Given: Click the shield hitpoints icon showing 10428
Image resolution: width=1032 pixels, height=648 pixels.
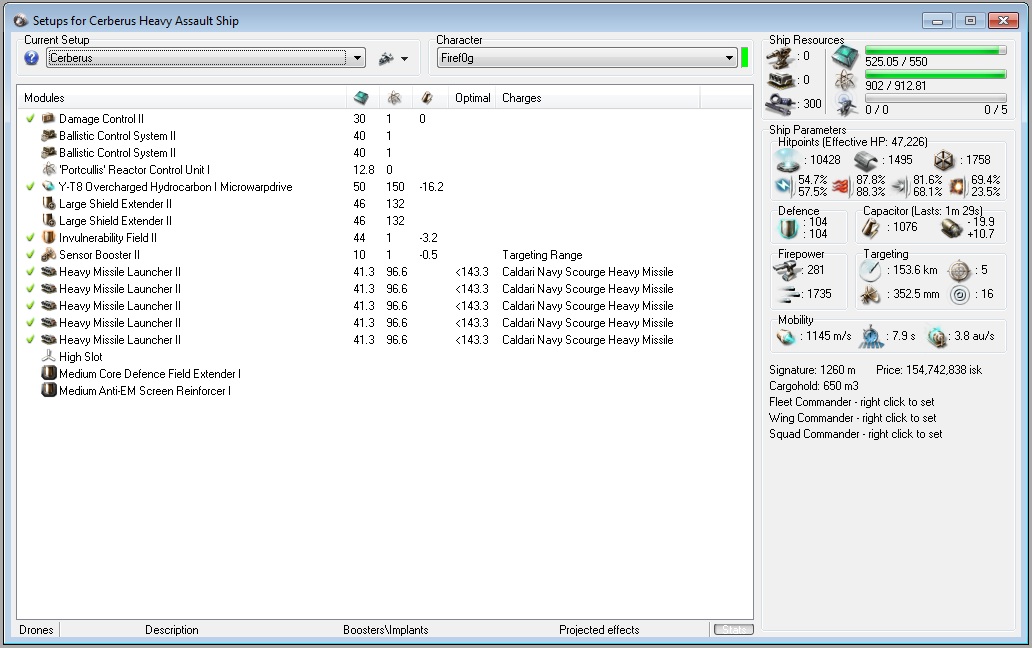Looking at the screenshot, I should point(788,160).
